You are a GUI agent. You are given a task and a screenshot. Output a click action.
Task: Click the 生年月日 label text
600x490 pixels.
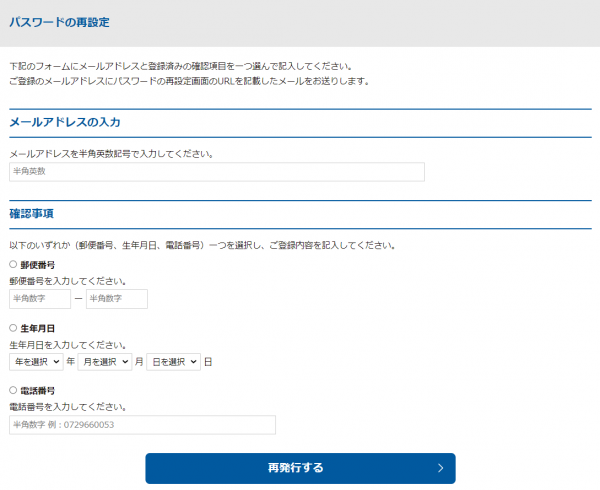coord(37,328)
